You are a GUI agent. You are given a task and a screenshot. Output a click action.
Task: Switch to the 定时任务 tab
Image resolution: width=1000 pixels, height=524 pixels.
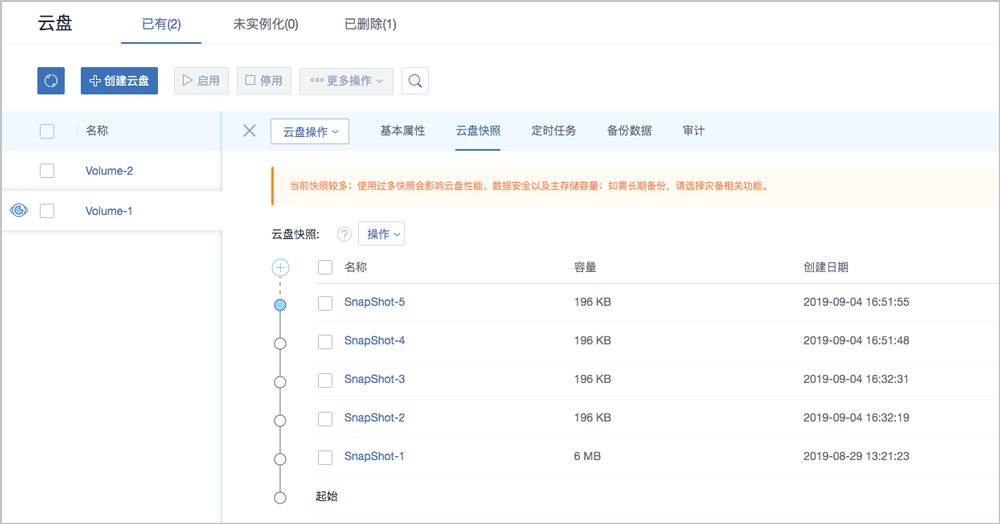pos(553,131)
